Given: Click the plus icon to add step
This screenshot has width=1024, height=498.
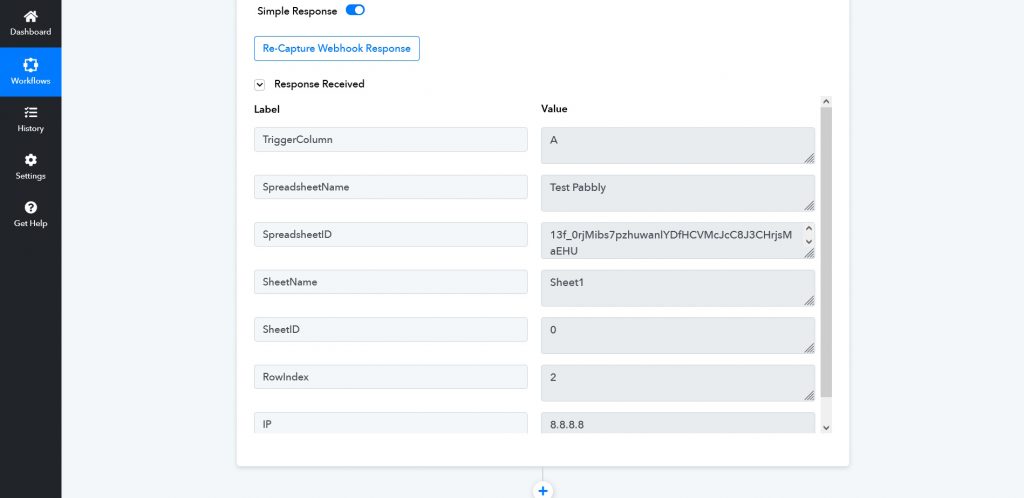Looking at the screenshot, I should tap(543, 490).
